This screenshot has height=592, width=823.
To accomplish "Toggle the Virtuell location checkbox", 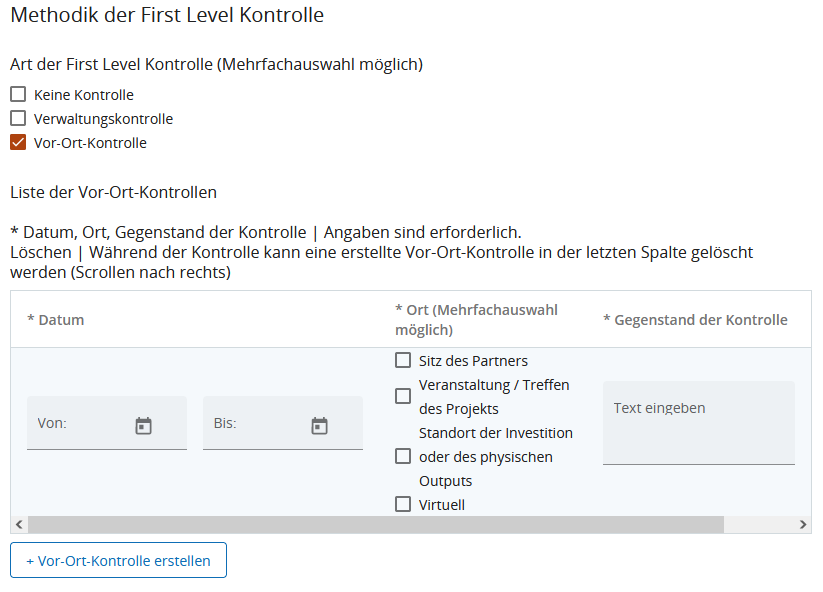I will click(403, 505).
